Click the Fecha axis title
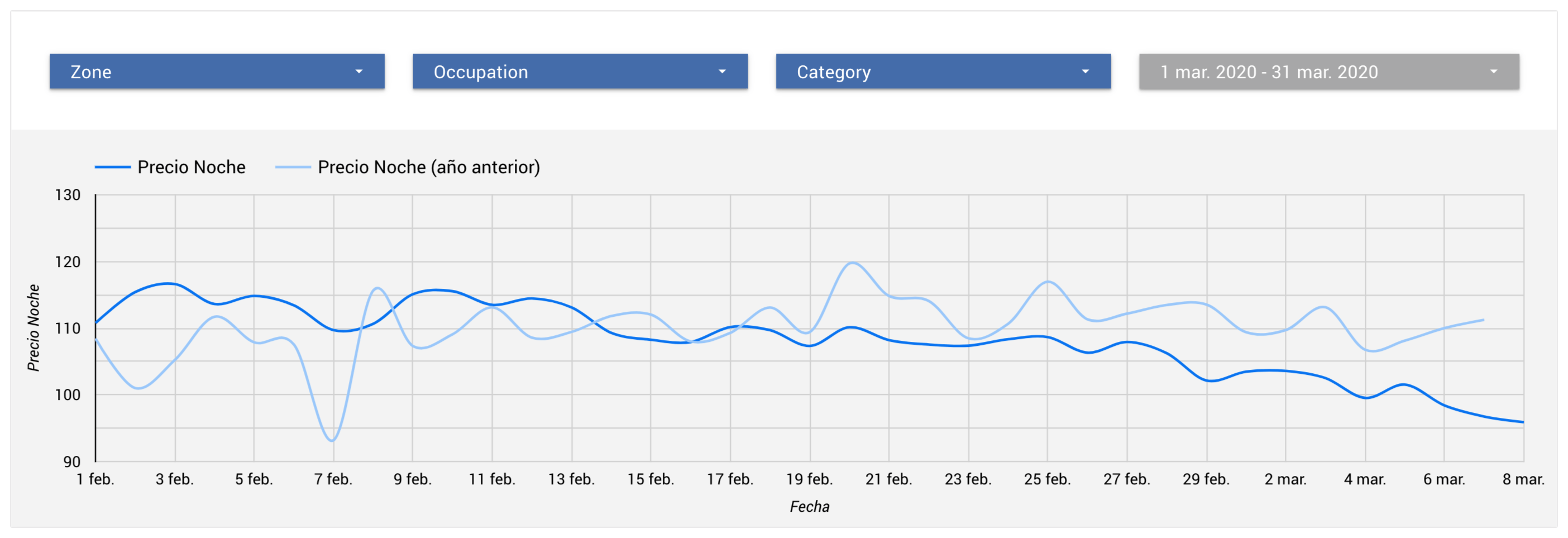This screenshot has width=1568, height=538. [x=810, y=507]
